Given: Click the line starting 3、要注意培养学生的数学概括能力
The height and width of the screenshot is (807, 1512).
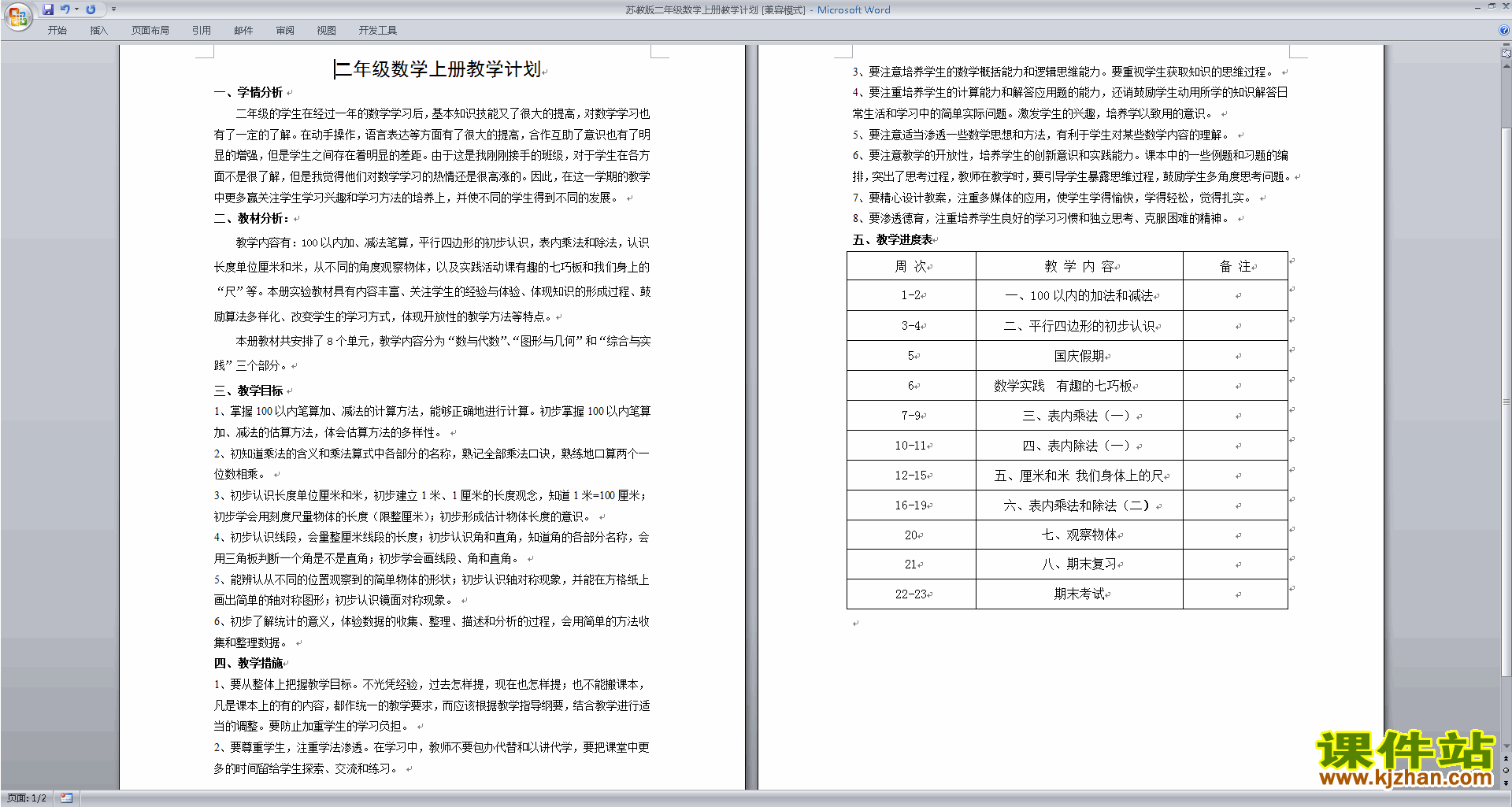Looking at the screenshot, I should (1063, 72).
